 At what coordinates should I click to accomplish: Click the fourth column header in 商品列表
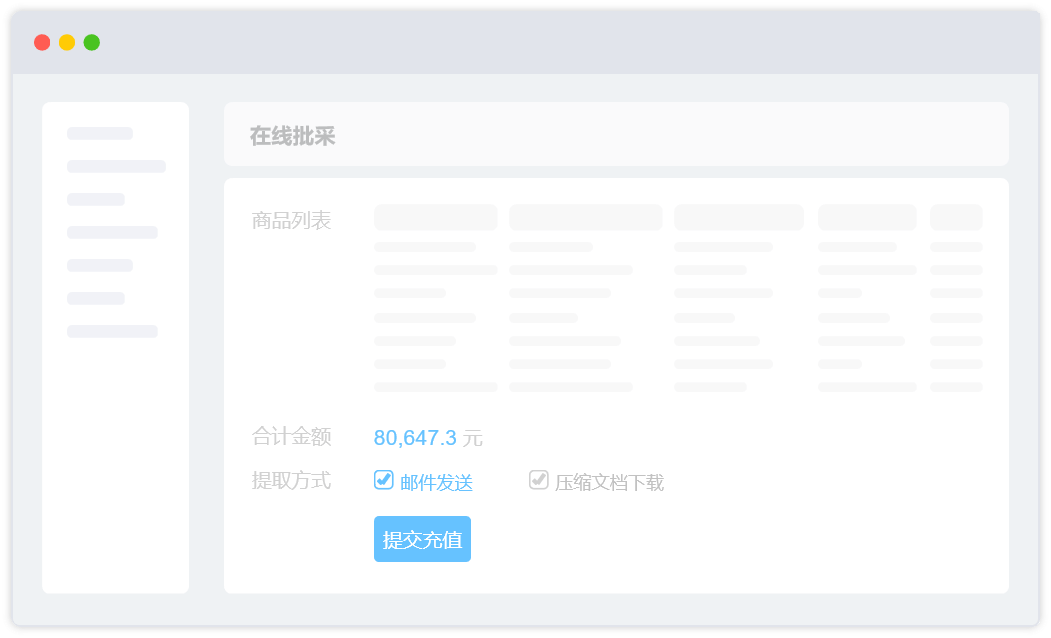(866, 217)
